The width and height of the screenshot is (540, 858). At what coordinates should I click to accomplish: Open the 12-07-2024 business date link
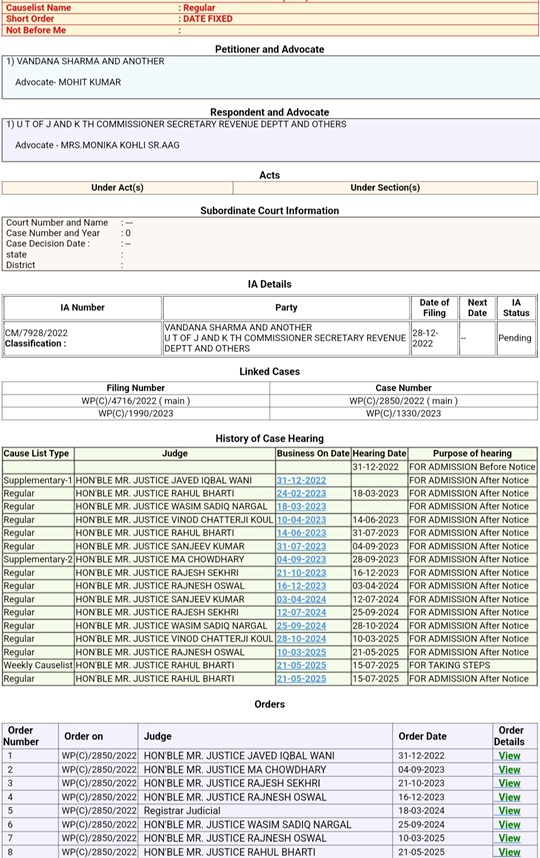(301, 612)
